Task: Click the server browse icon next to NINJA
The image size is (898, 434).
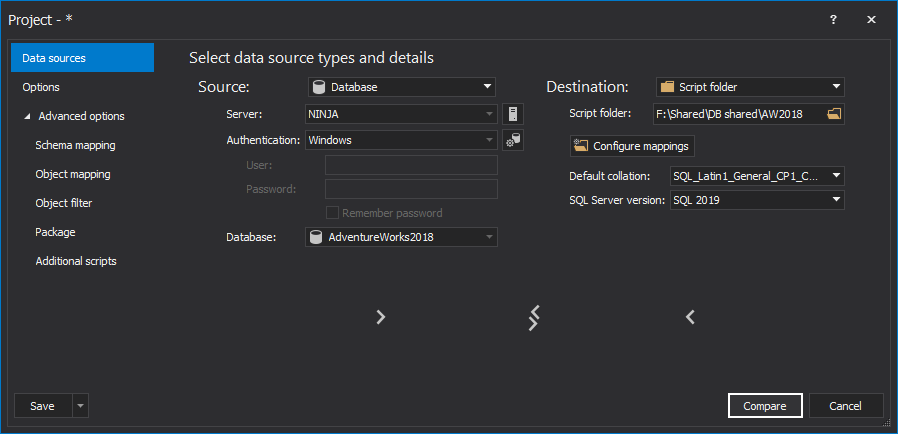Action: pyautogui.click(x=513, y=114)
